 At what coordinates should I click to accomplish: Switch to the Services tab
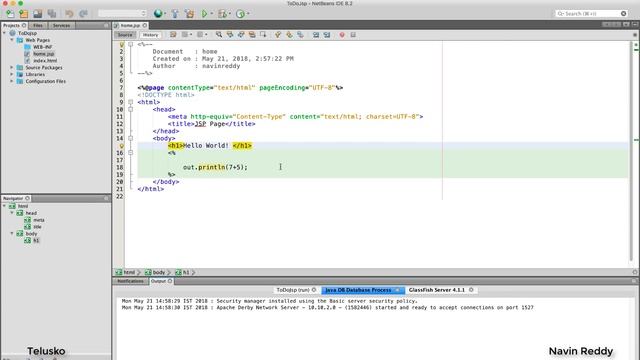61,25
